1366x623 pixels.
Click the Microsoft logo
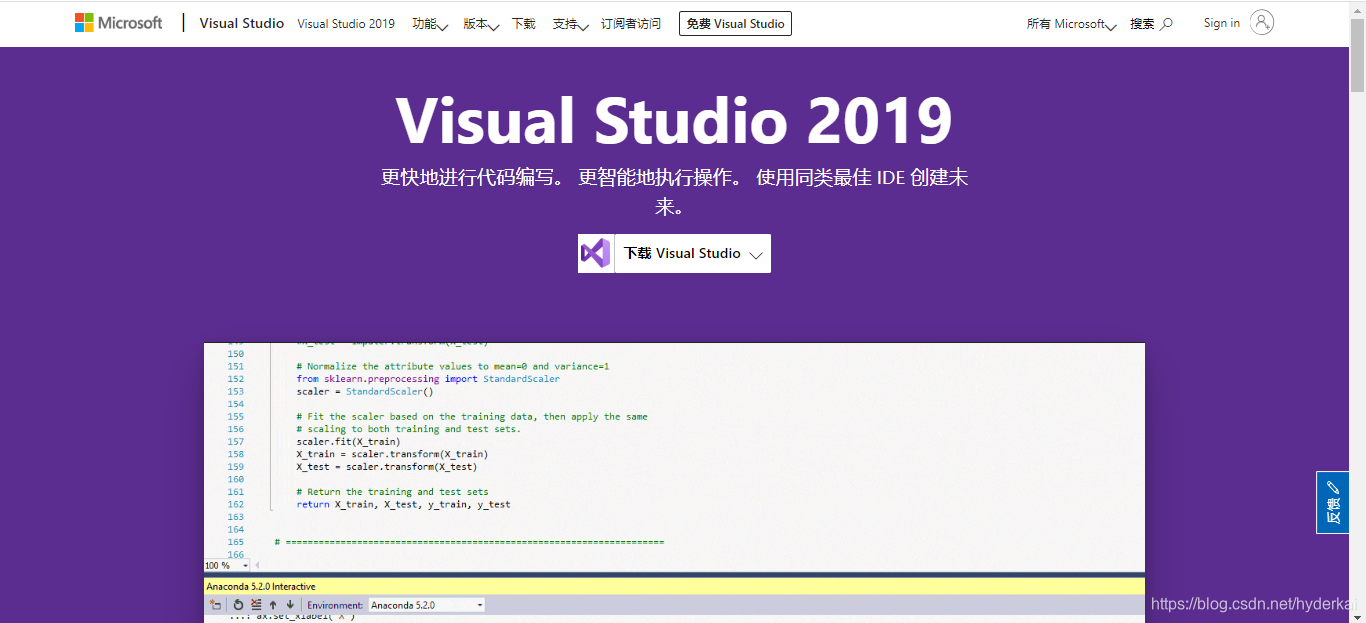click(x=118, y=23)
